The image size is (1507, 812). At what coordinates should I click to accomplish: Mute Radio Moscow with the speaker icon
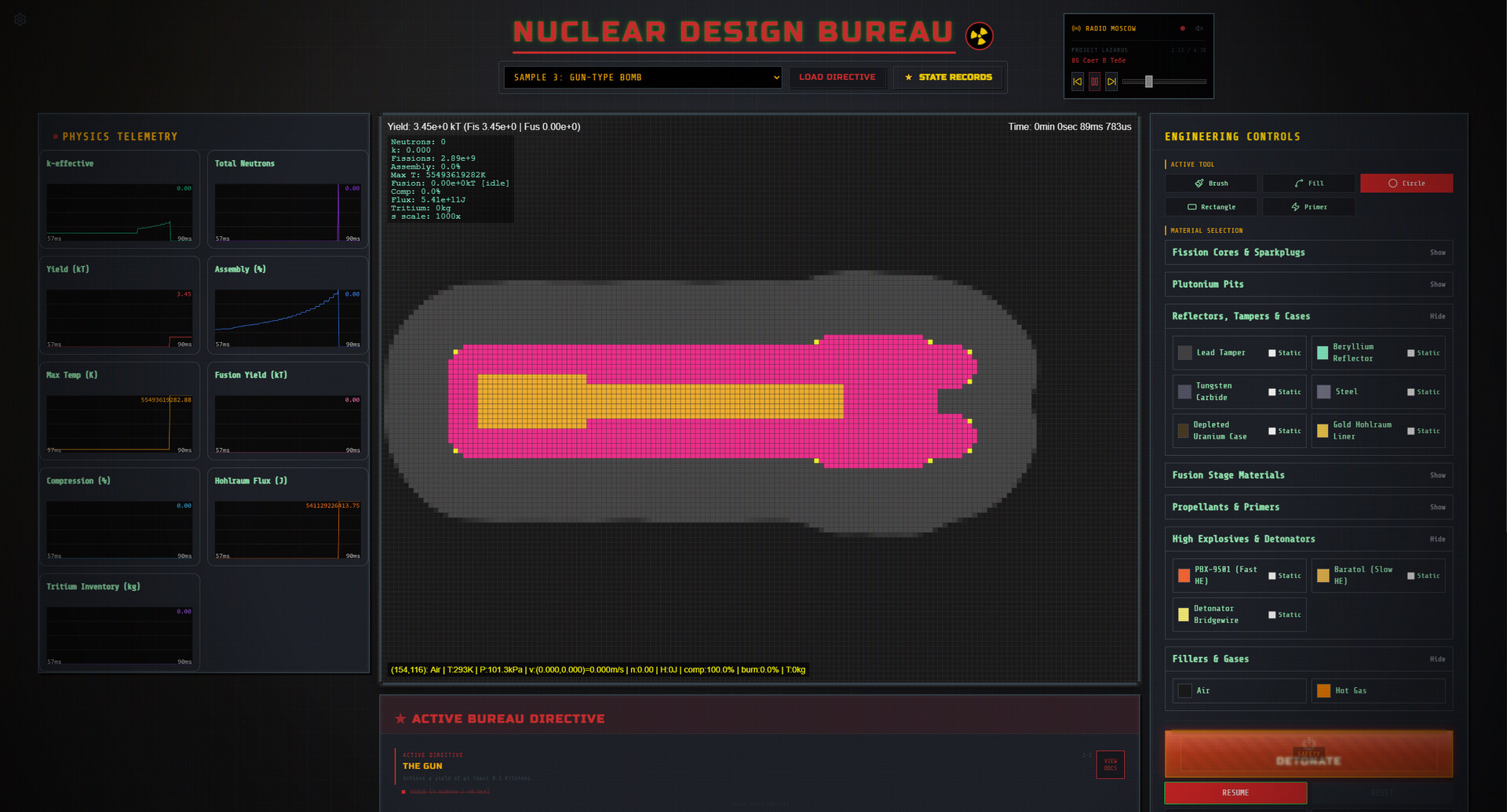[x=1199, y=27]
